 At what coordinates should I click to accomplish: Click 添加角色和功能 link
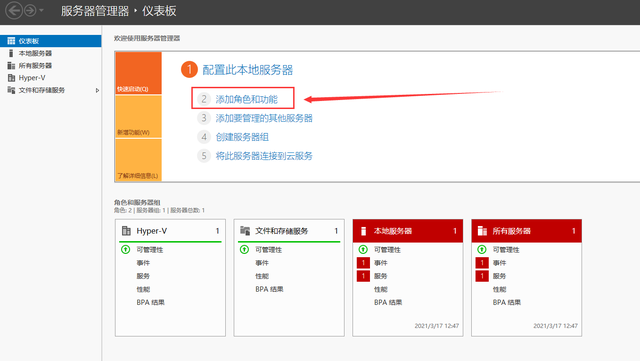[x=247, y=99]
